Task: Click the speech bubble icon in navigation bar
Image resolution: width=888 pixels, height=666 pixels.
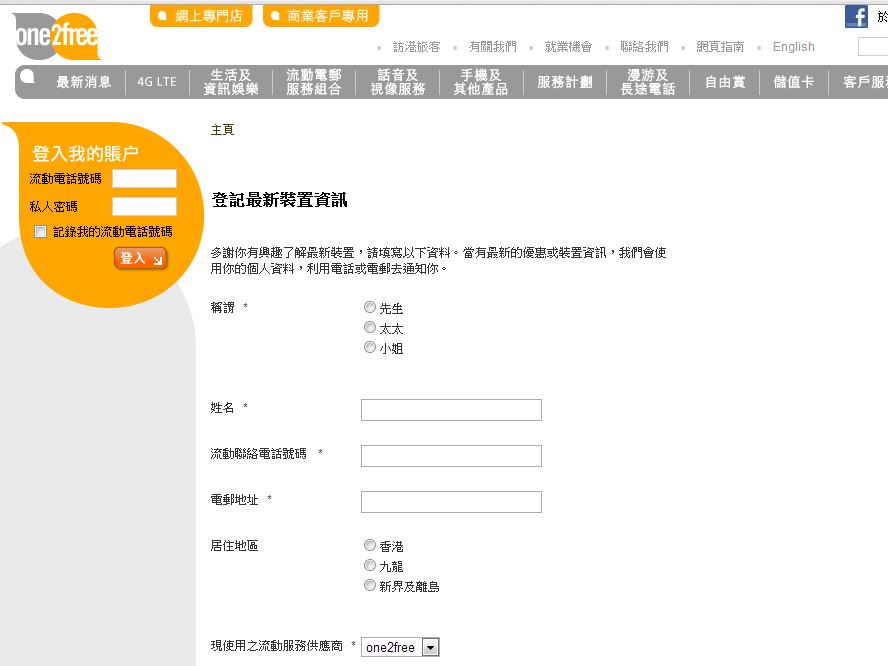Action: click(28, 77)
